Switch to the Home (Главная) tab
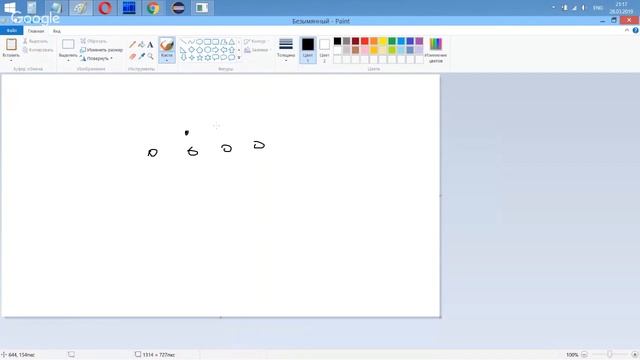The height and width of the screenshot is (360, 640). pyautogui.click(x=36, y=31)
